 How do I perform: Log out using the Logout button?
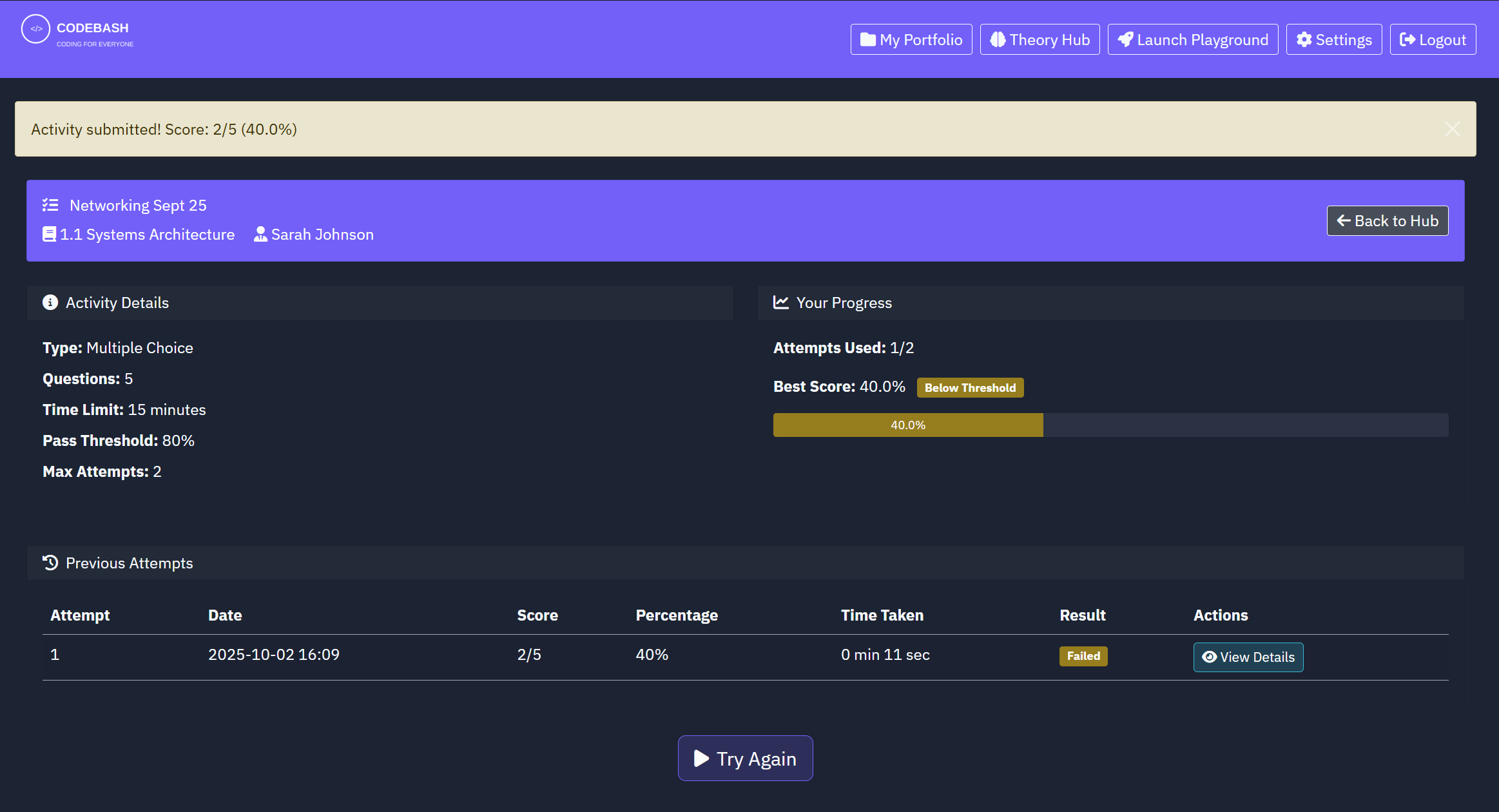(x=1433, y=40)
